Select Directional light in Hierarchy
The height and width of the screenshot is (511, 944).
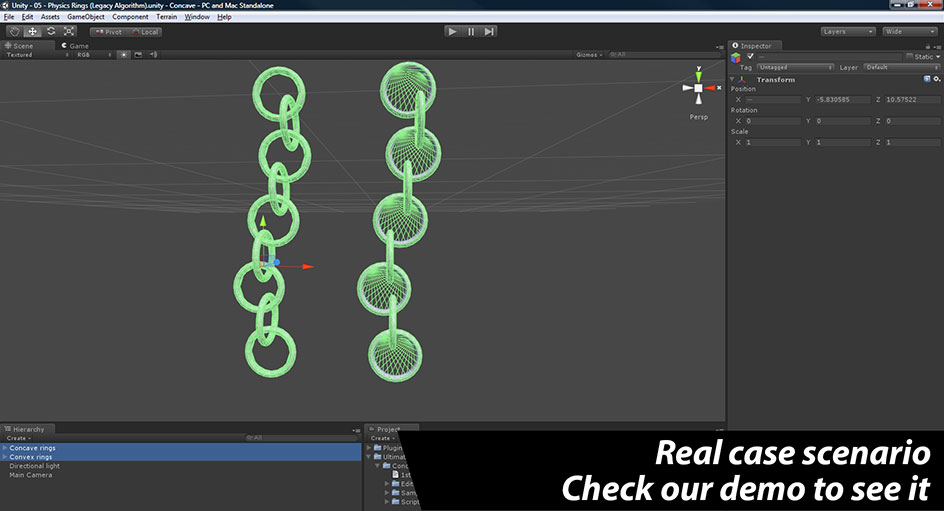34,466
